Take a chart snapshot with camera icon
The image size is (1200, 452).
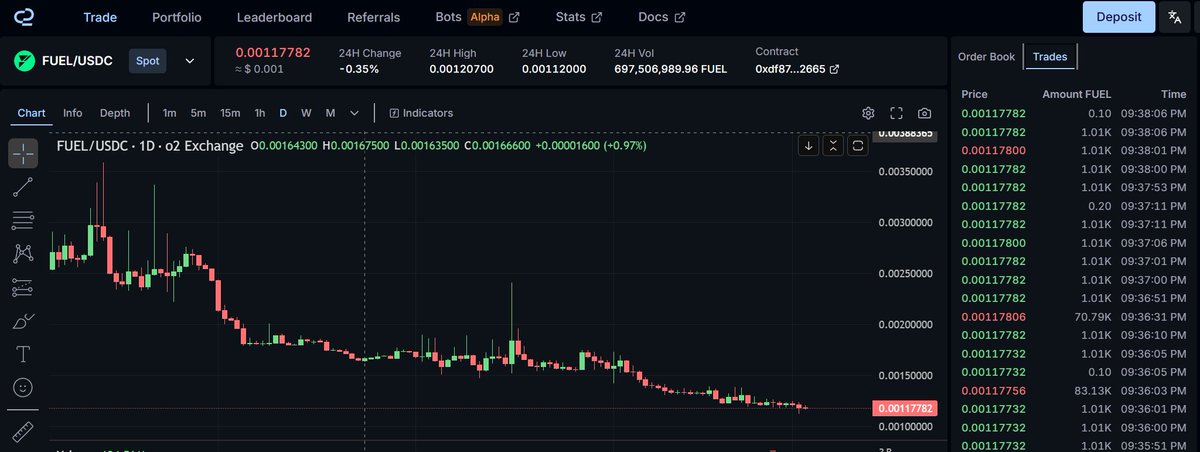tap(925, 113)
